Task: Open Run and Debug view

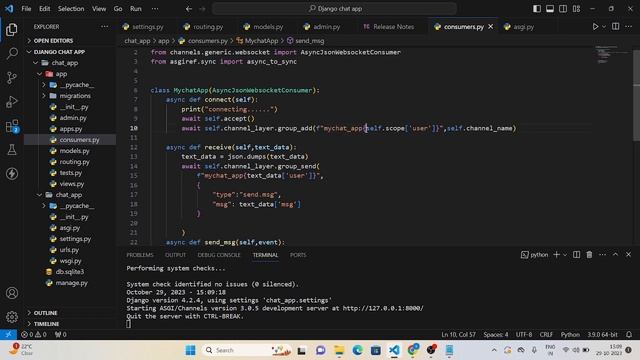Action: pyautogui.click(x=12, y=102)
